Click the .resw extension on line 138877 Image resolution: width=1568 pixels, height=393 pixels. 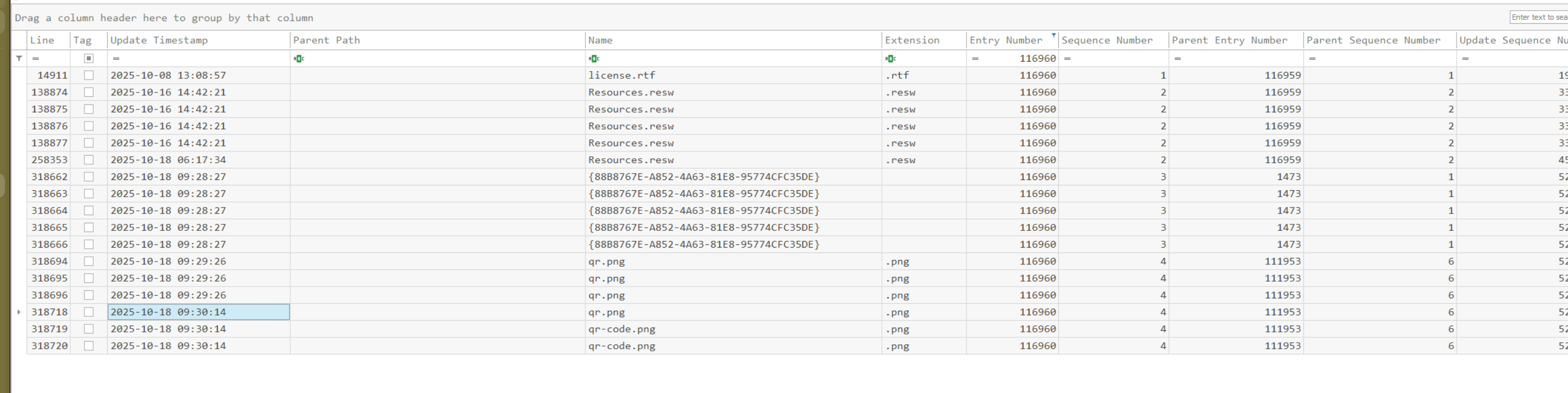(x=924, y=143)
